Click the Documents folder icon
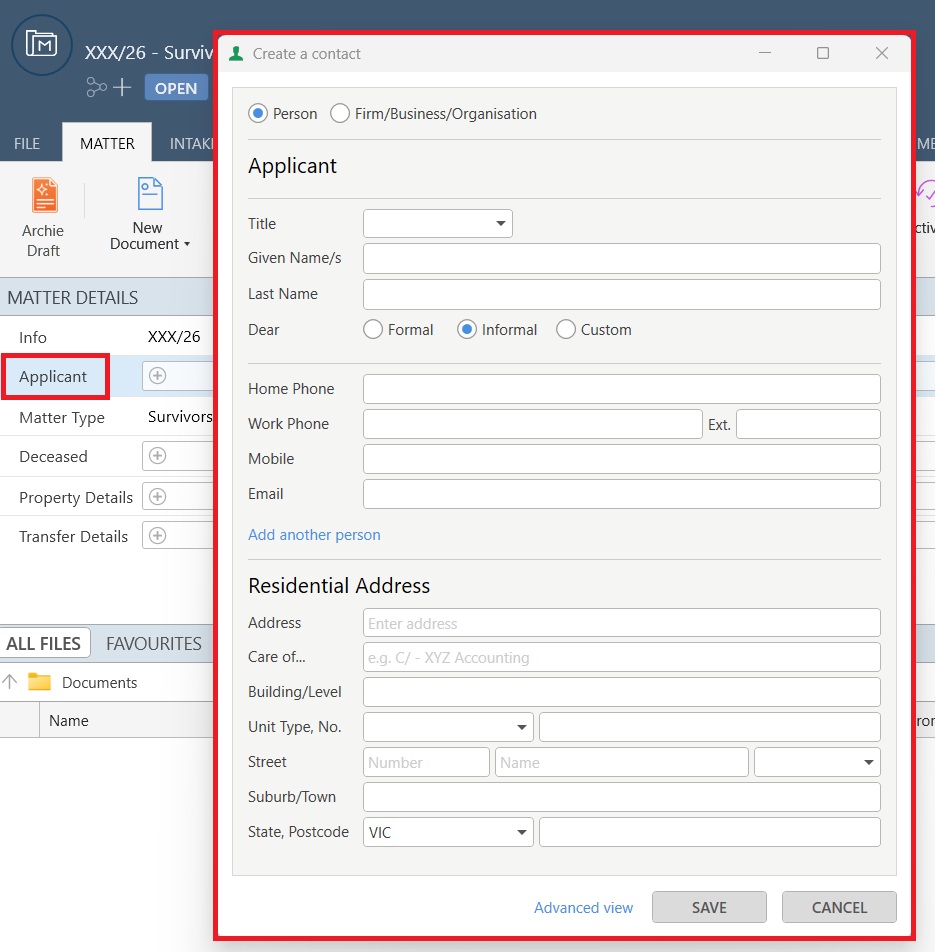 click(39, 683)
